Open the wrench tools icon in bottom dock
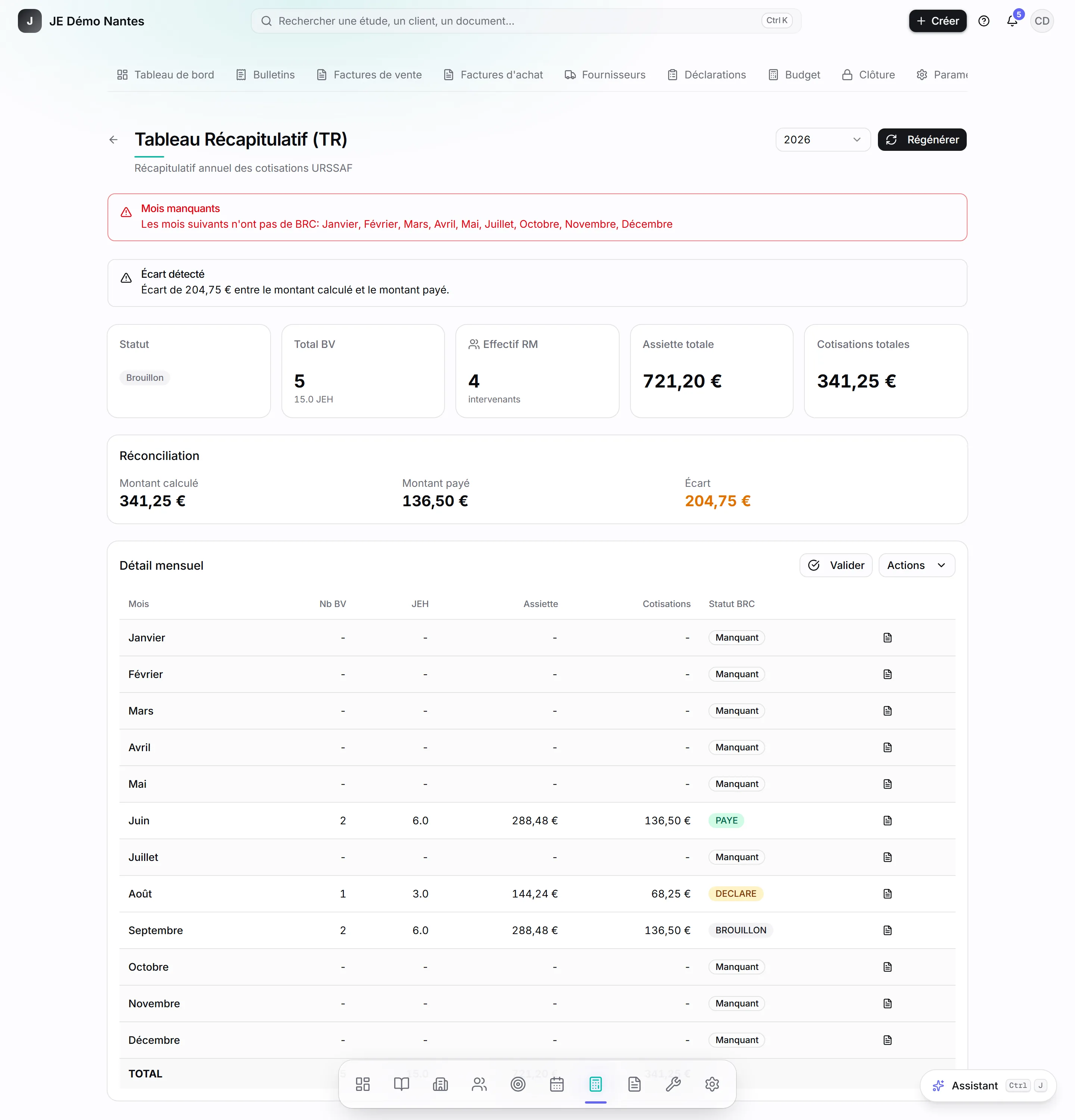This screenshot has height=1120, width=1075. pos(673,1084)
